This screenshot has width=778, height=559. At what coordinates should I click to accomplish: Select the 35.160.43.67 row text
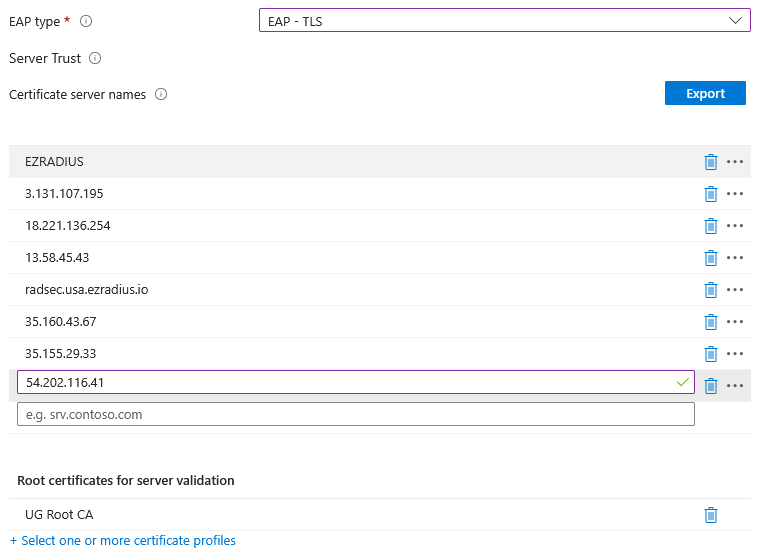[61, 322]
